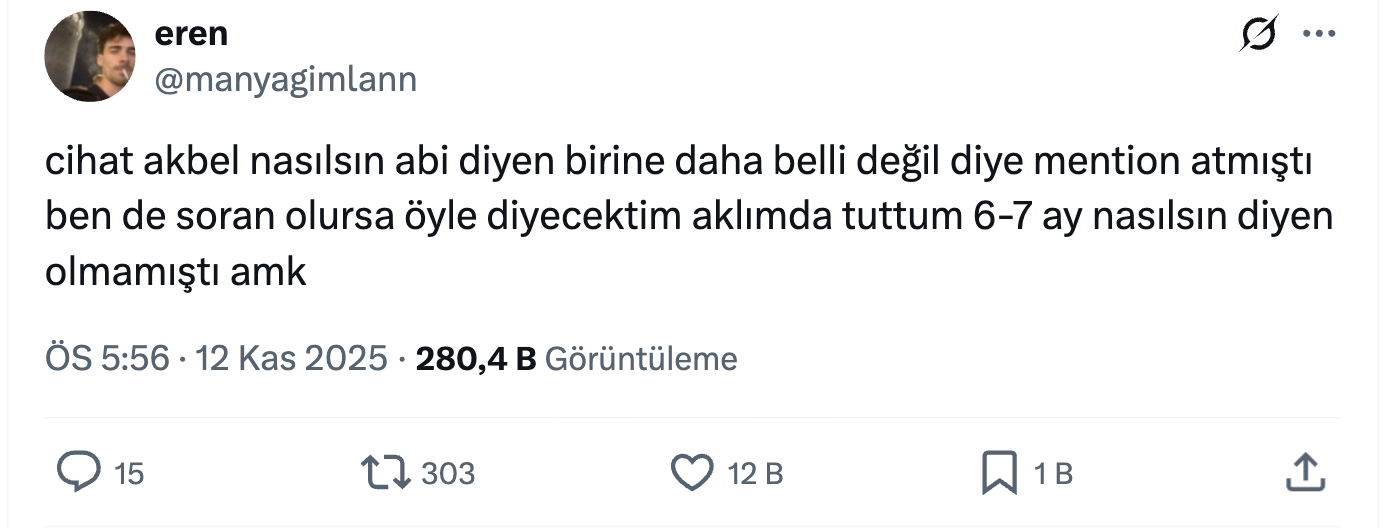1398x528 pixels.
Task: Click the reply count "15"
Action: 129,473
